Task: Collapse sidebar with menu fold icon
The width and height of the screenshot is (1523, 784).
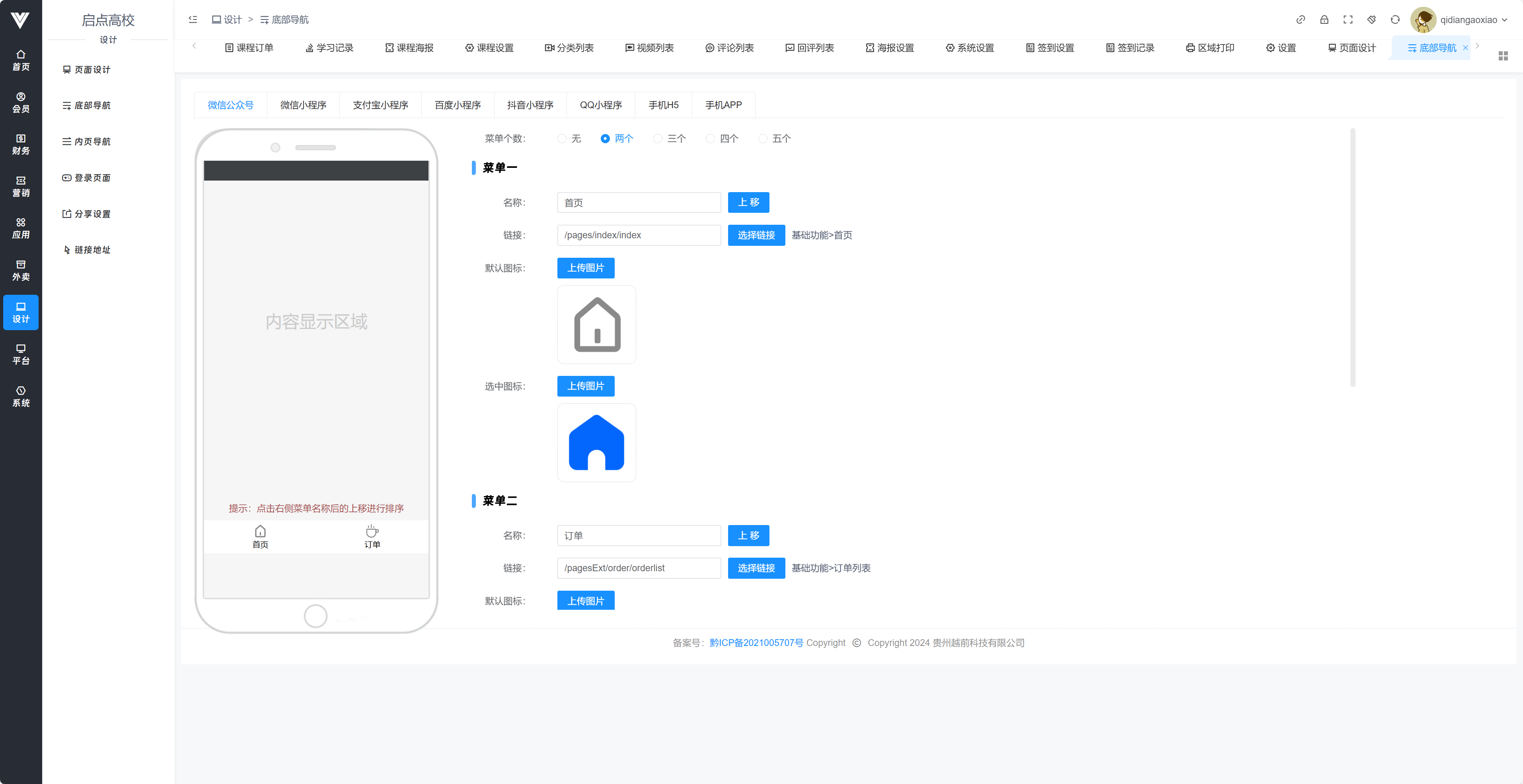Action: point(193,19)
